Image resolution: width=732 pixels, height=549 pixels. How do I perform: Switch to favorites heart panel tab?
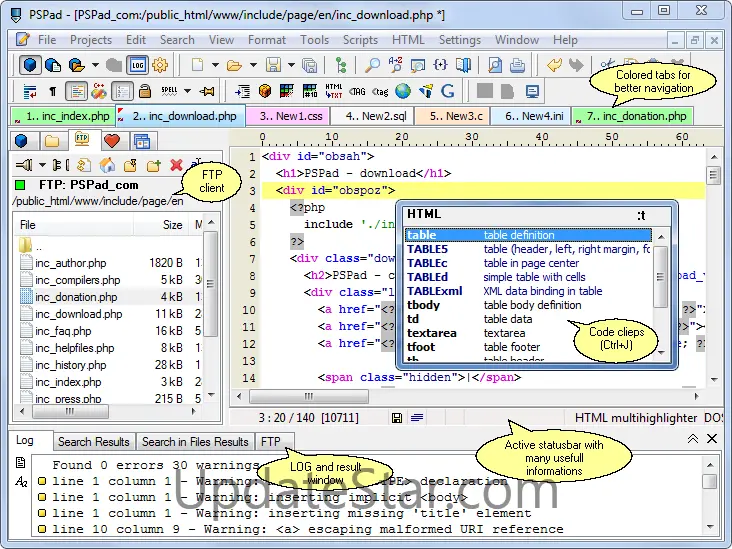click(x=112, y=141)
